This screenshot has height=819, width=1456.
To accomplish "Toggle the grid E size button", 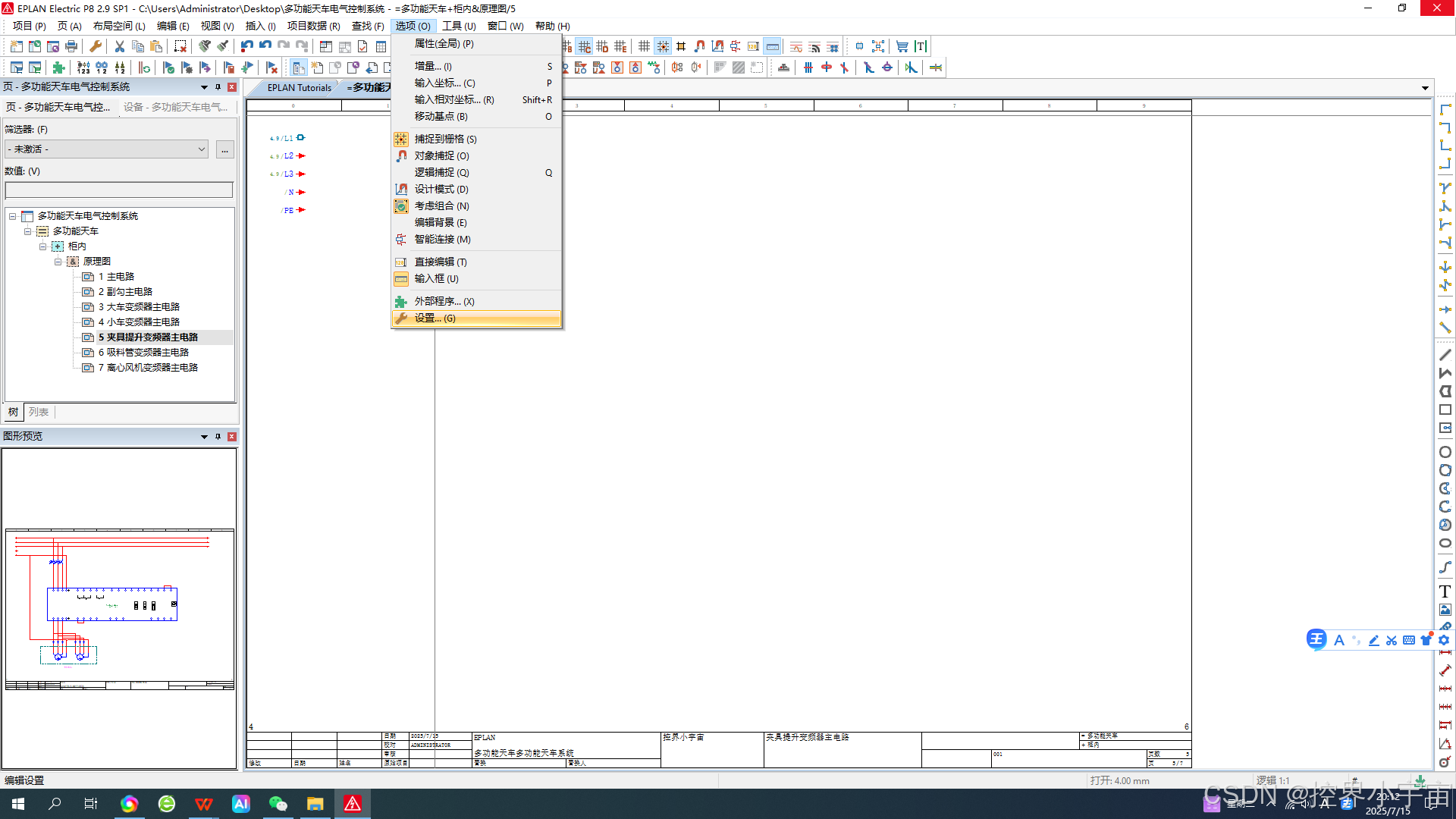I will [621, 47].
